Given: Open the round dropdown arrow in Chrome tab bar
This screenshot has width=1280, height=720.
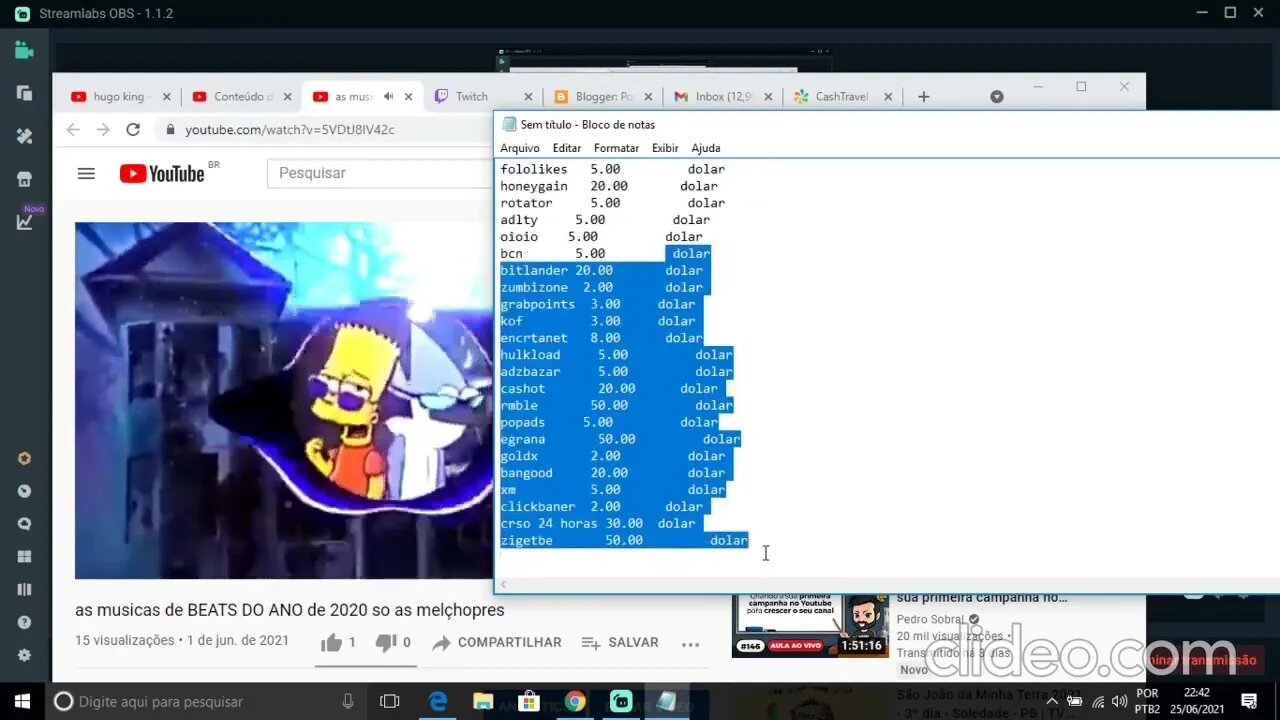Looking at the screenshot, I should (x=997, y=97).
